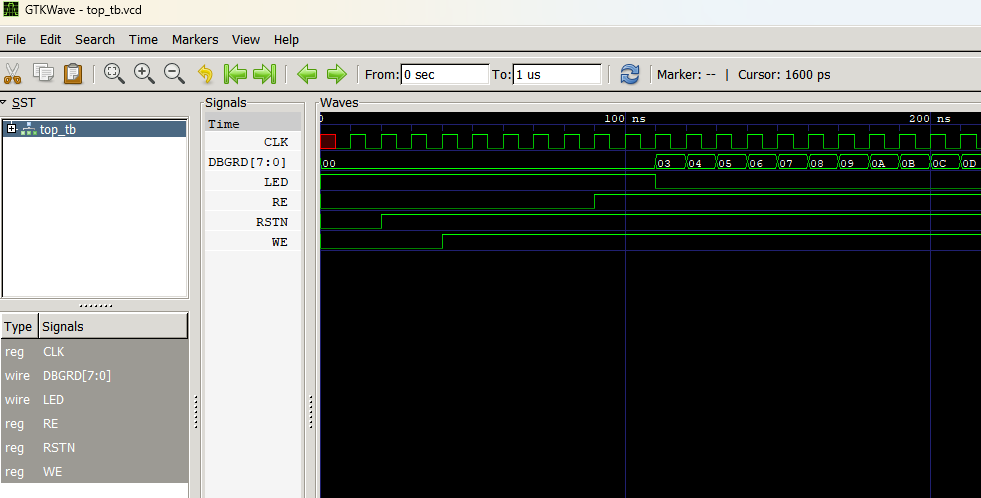Click the GTKWave title bar icon
Image resolution: width=981 pixels, height=498 pixels.
(x=11, y=9)
